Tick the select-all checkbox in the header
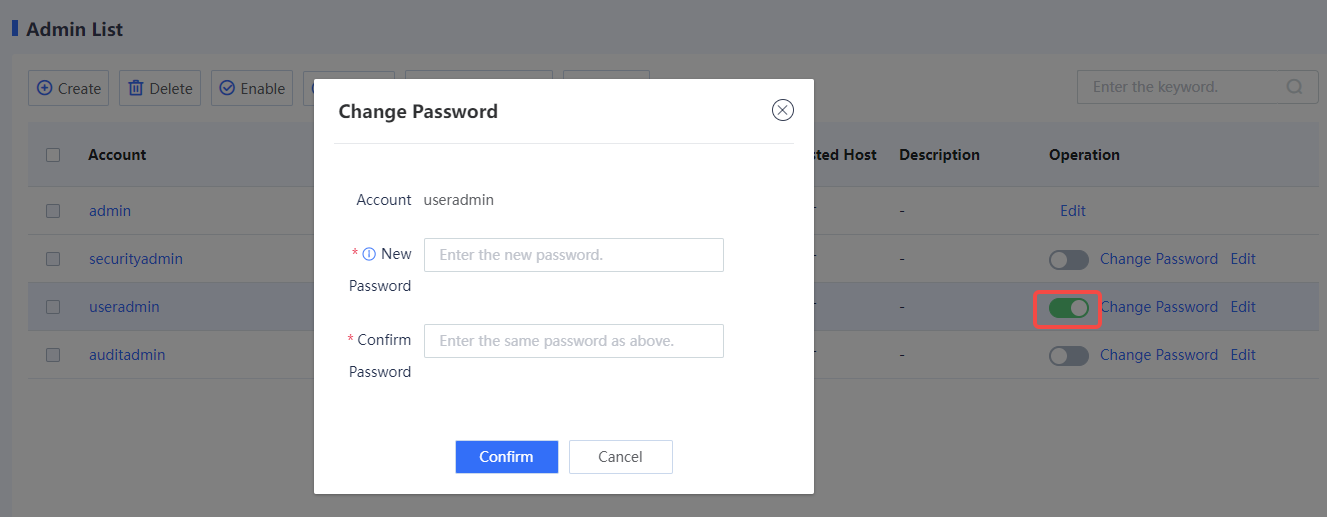Image resolution: width=1327 pixels, height=517 pixels. [x=53, y=155]
